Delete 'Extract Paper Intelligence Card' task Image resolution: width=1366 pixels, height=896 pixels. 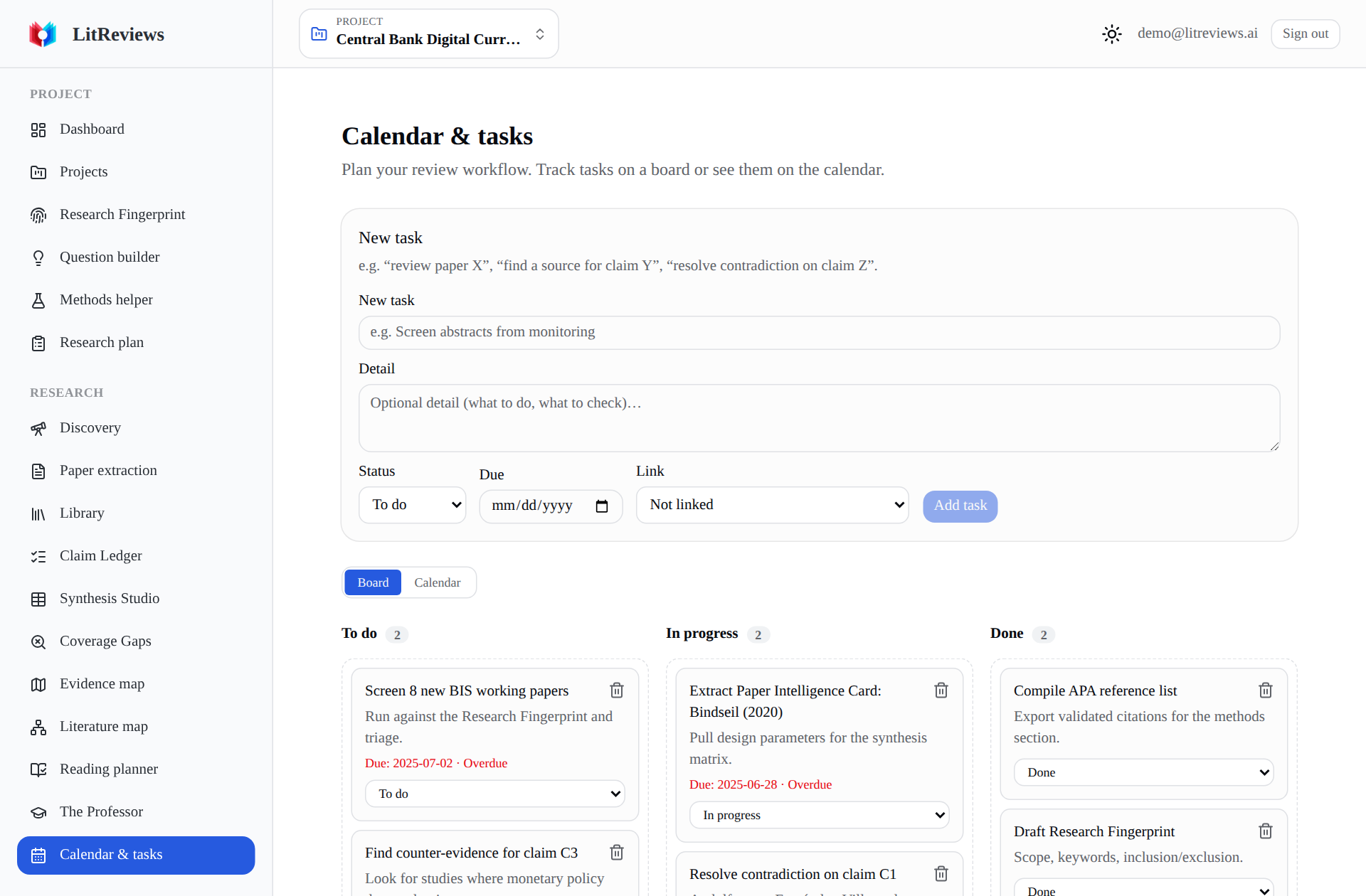[941, 690]
